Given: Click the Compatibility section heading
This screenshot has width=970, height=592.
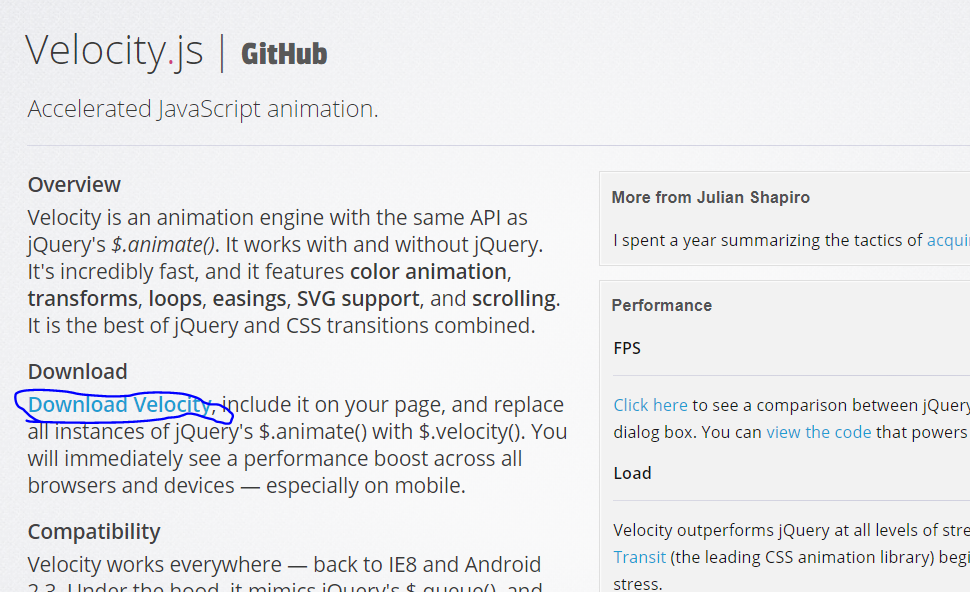Looking at the screenshot, I should pos(94,531).
